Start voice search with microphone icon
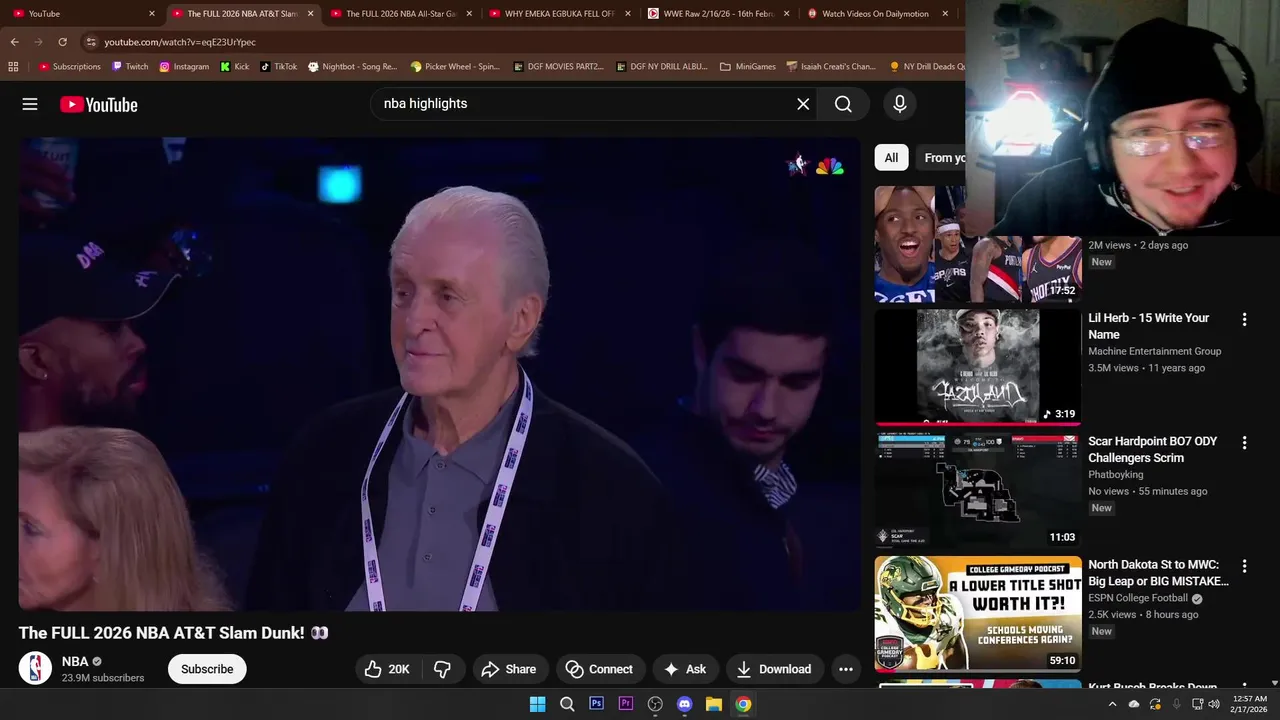 (x=899, y=104)
